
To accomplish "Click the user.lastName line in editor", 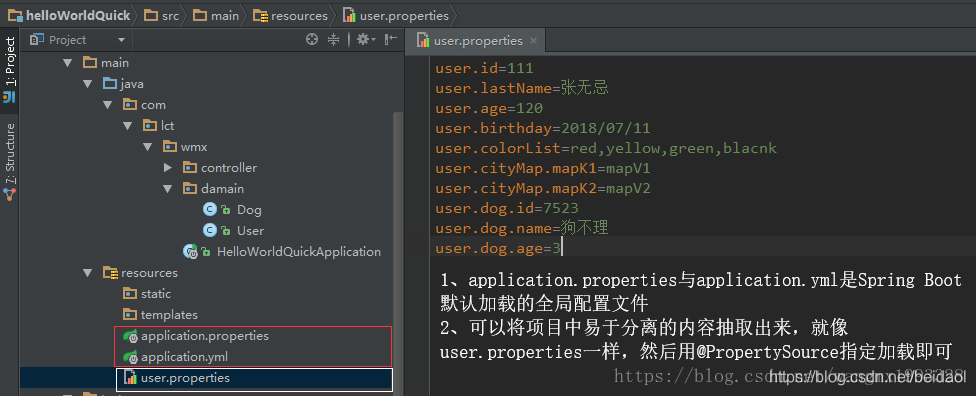I will pos(522,88).
